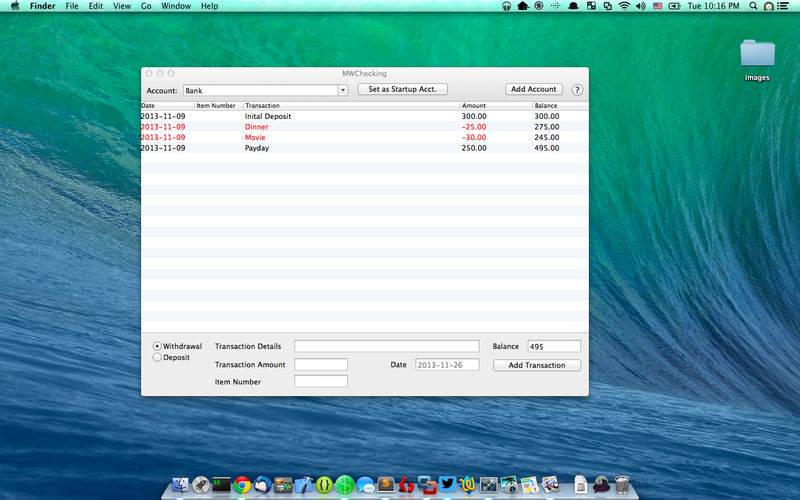Click the Balance field showing 495

click(554, 346)
